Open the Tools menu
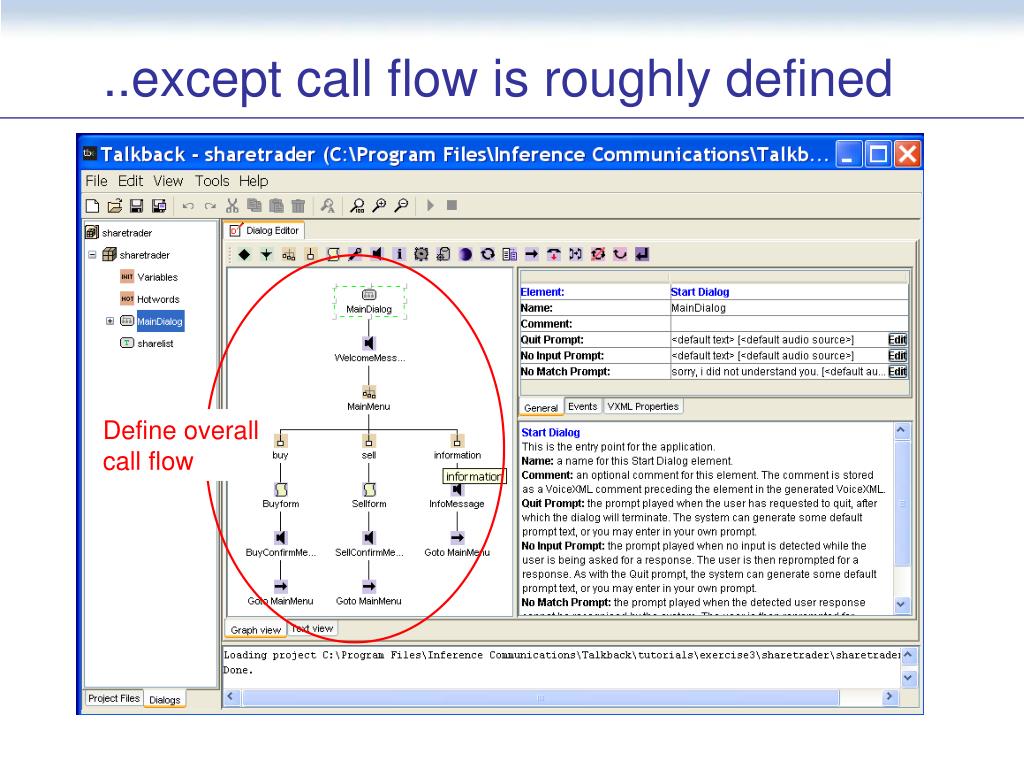Image resolution: width=1024 pixels, height=768 pixels. tap(212, 181)
